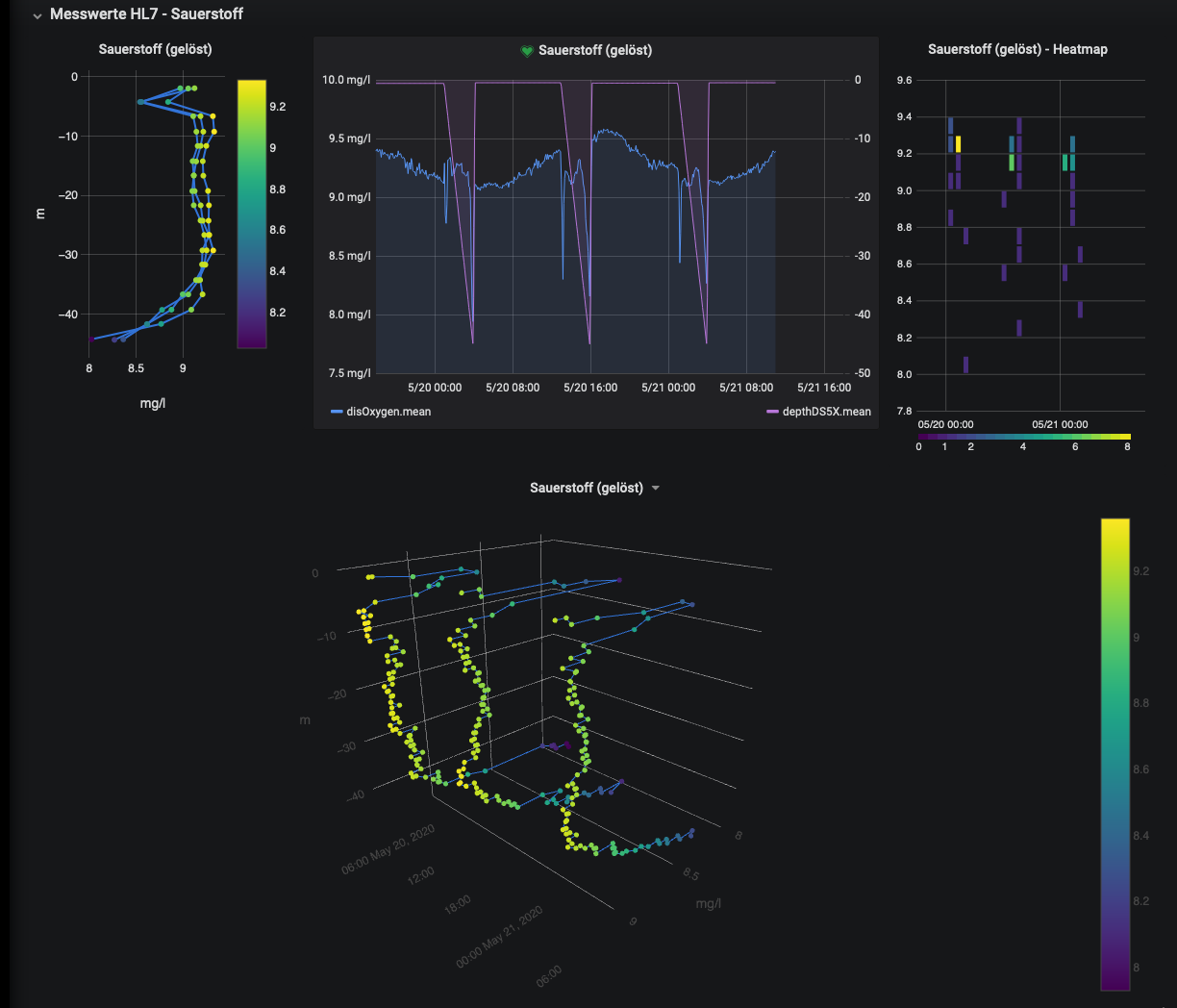Open the Sauerstoff (gelöst) 3D panel dropdown
The height and width of the screenshot is (1008, 1177).
(x=656, y=489)
